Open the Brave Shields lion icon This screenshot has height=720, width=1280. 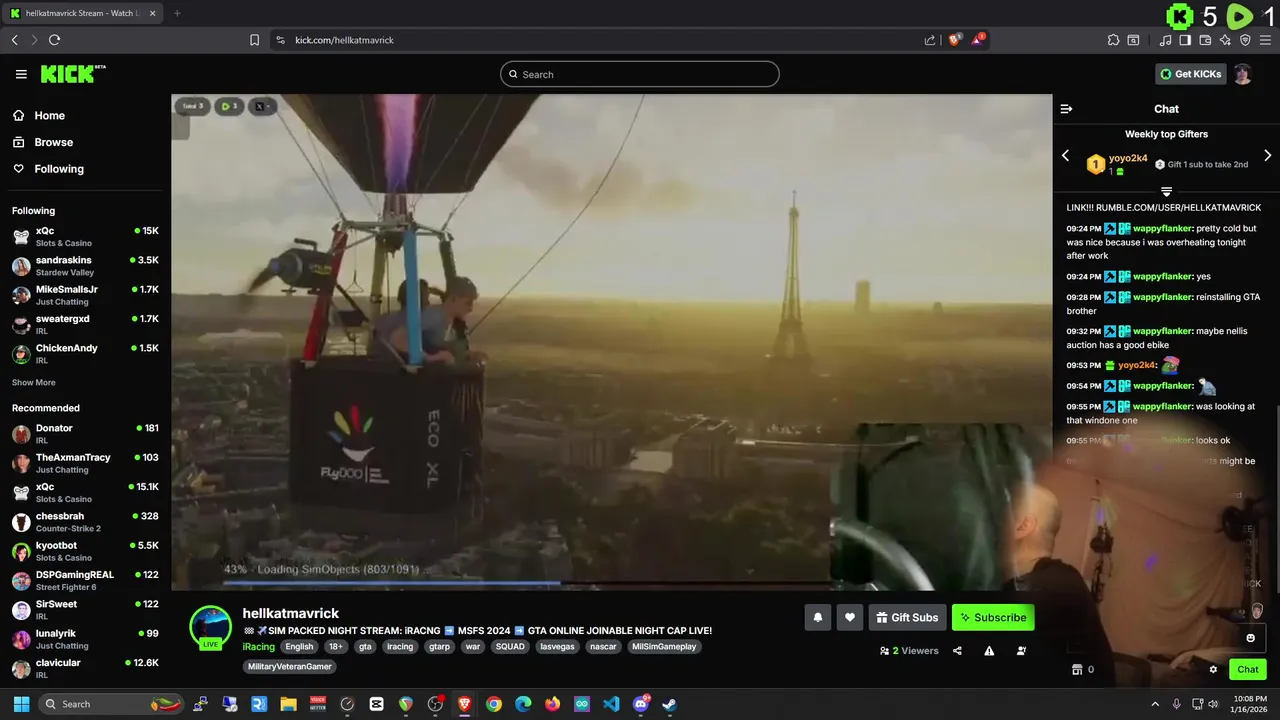pyautogui.click(x=955, y=40)
